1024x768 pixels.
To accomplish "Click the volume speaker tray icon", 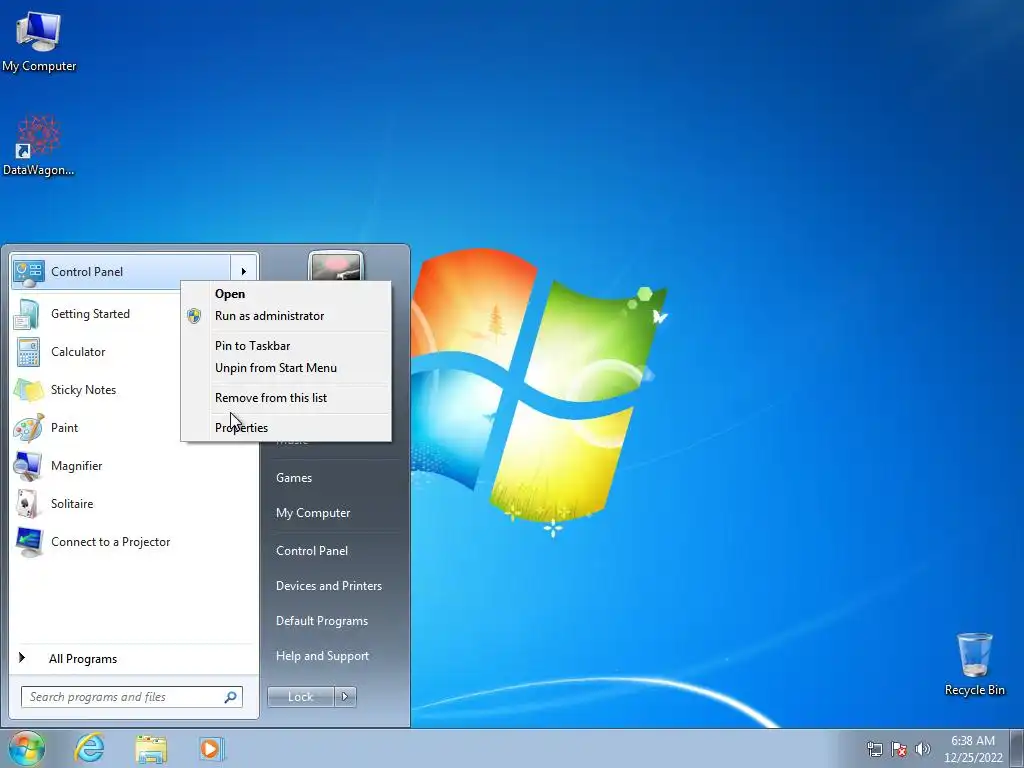I will click(923, 749).
